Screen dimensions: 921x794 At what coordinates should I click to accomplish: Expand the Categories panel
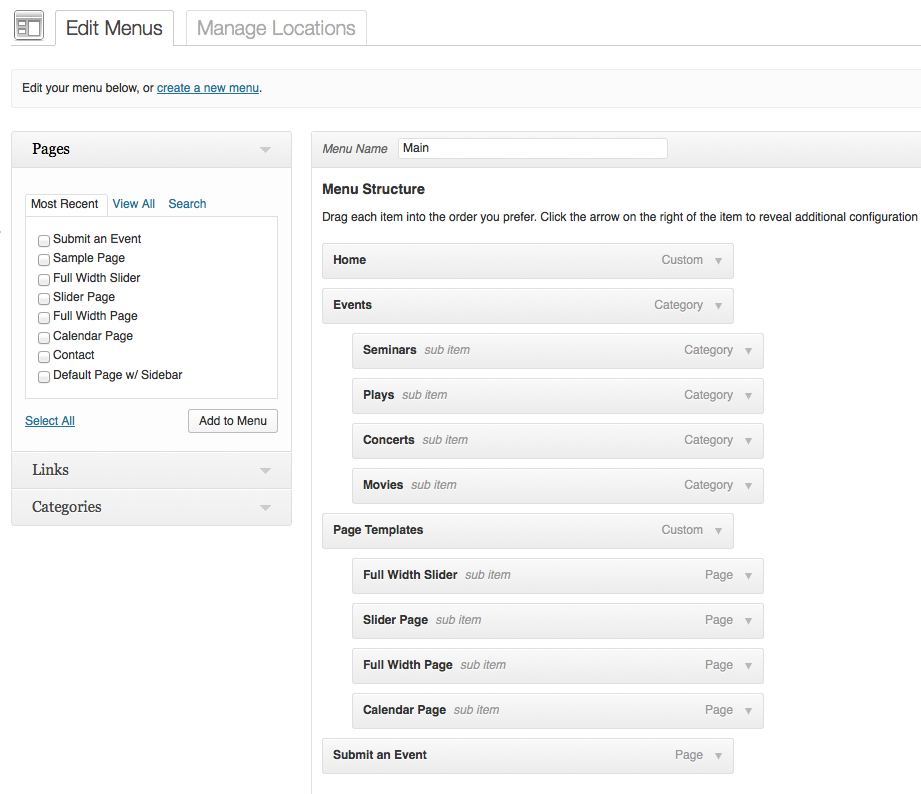(x=265, y=507)
